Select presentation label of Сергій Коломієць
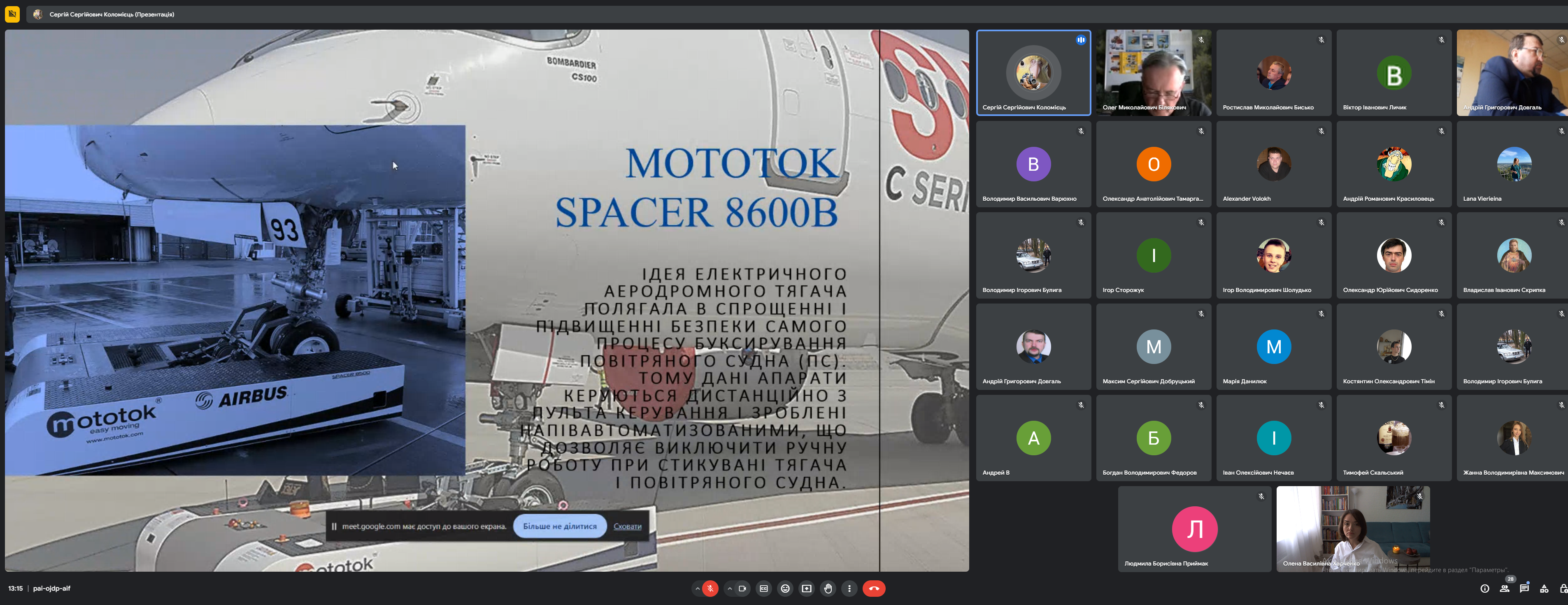The image size is (1568, 605). [x=112, y=14]
